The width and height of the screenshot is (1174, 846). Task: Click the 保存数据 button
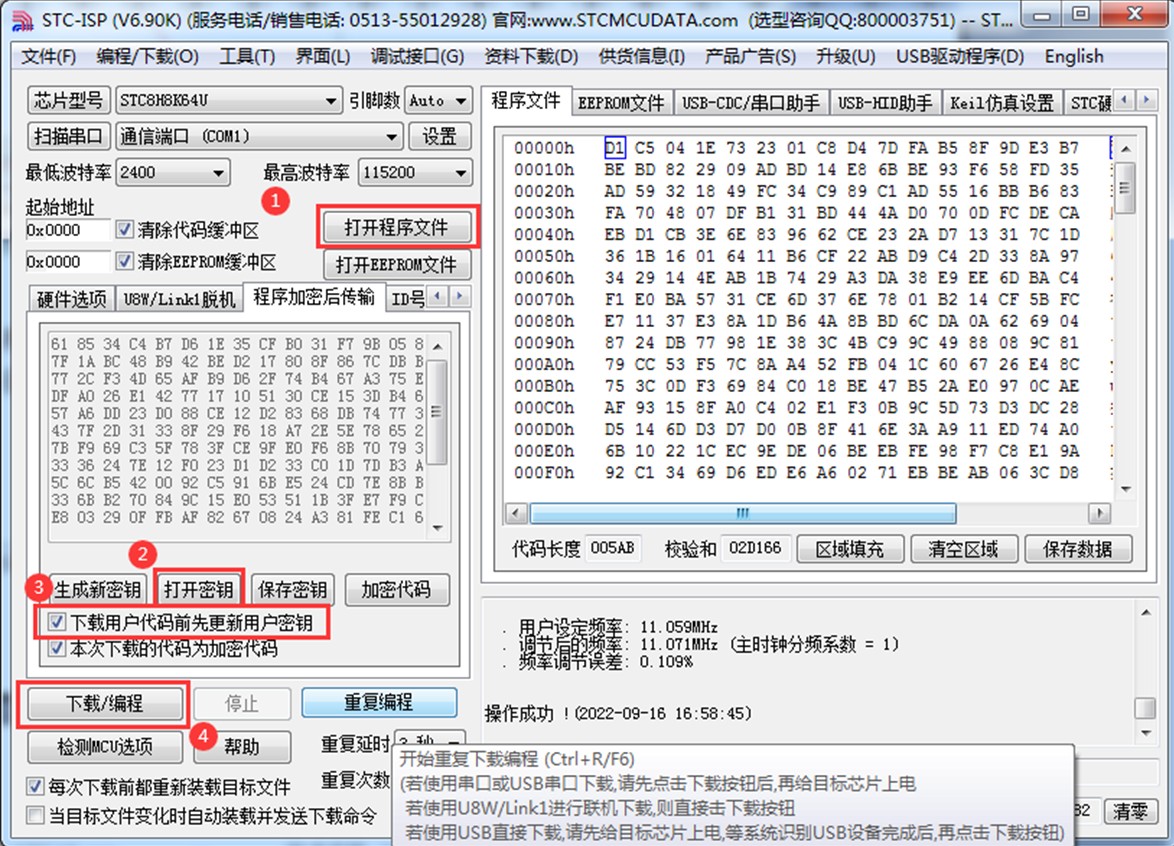pyautogui.click(x=1077, y=549)
